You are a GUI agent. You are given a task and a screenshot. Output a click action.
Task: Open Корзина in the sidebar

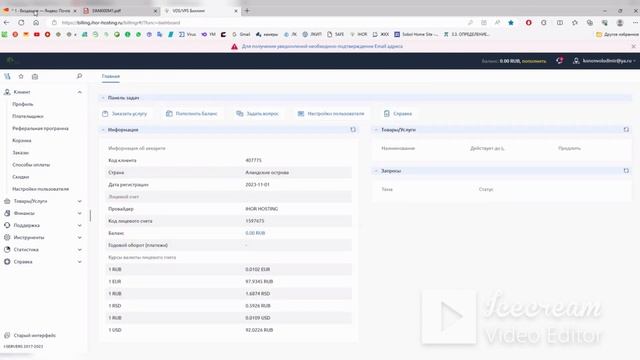tap(22, 140)
